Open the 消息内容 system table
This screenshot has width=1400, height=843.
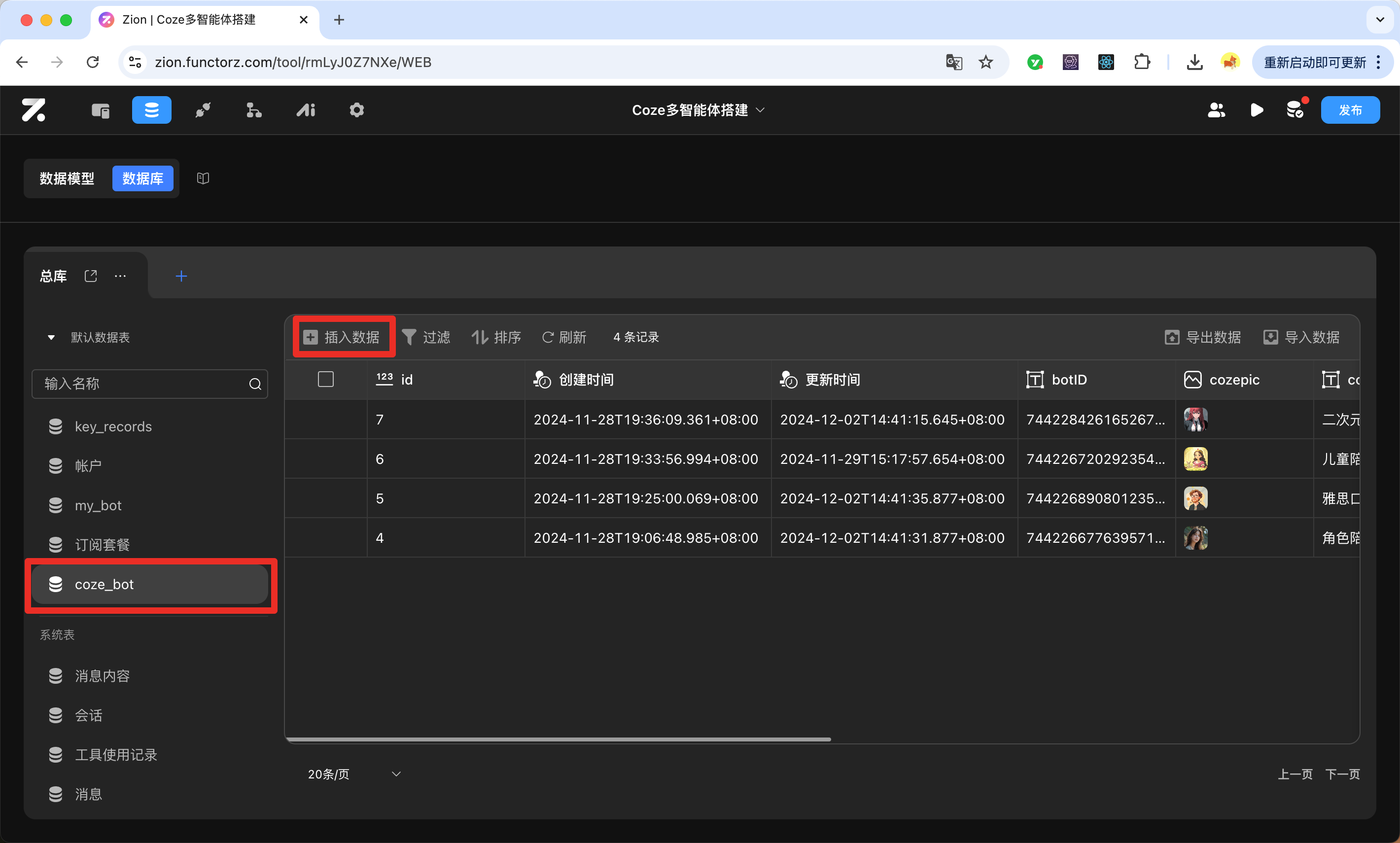[x=150, y=676]
